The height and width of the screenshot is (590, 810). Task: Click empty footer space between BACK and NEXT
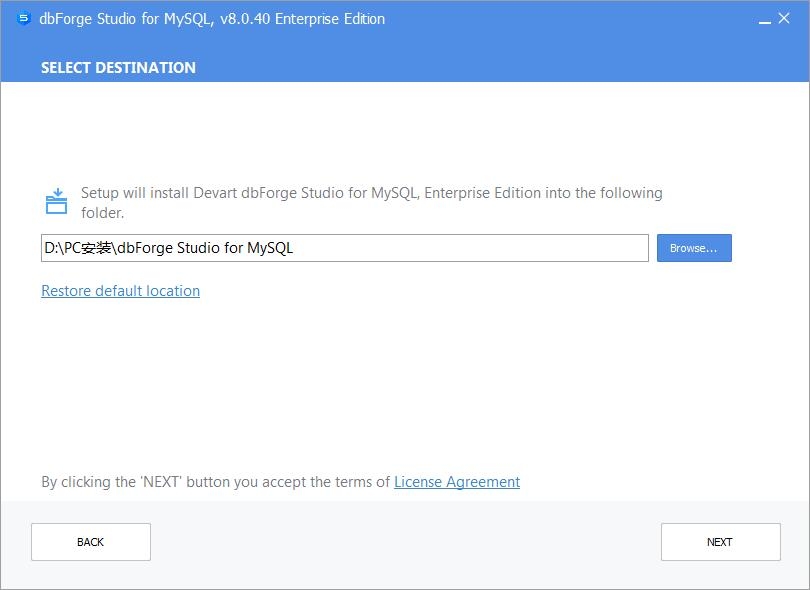pos(405,542)
